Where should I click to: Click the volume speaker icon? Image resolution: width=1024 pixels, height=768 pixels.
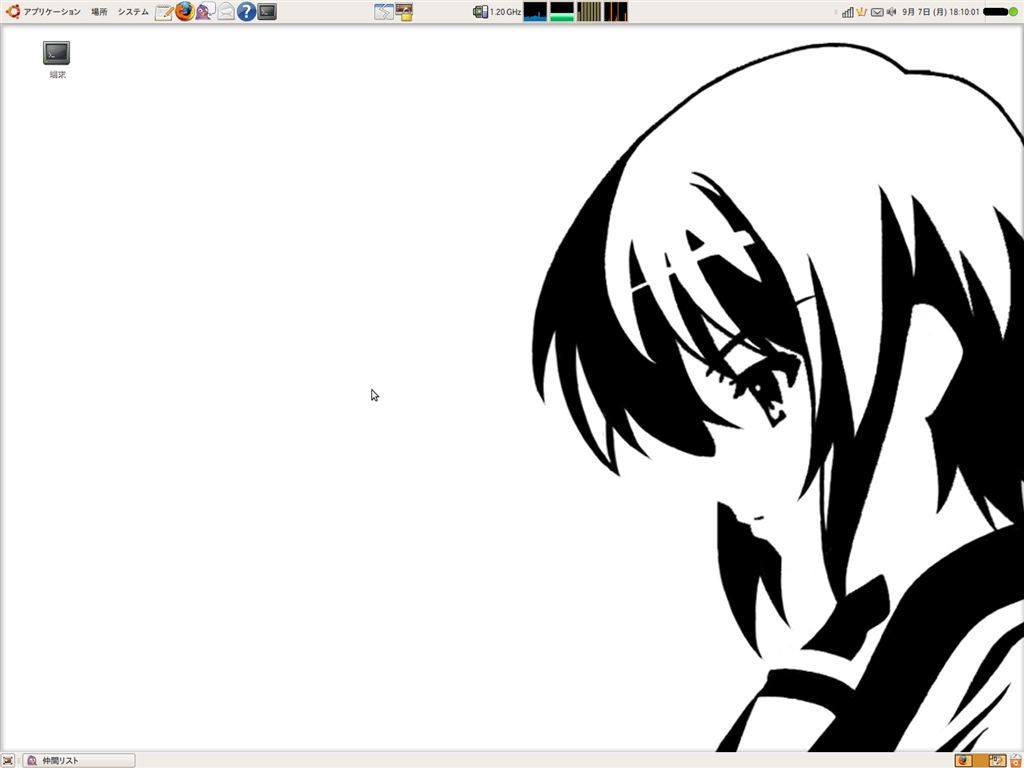click(891, 12)
